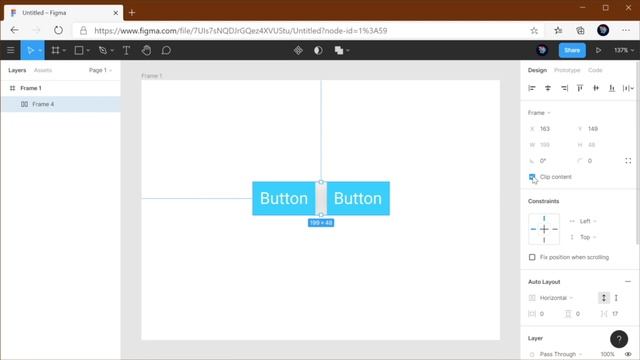Viewport: 640px width, 360px height.
Task: Select the Comment tool
Action: (166, 50)
